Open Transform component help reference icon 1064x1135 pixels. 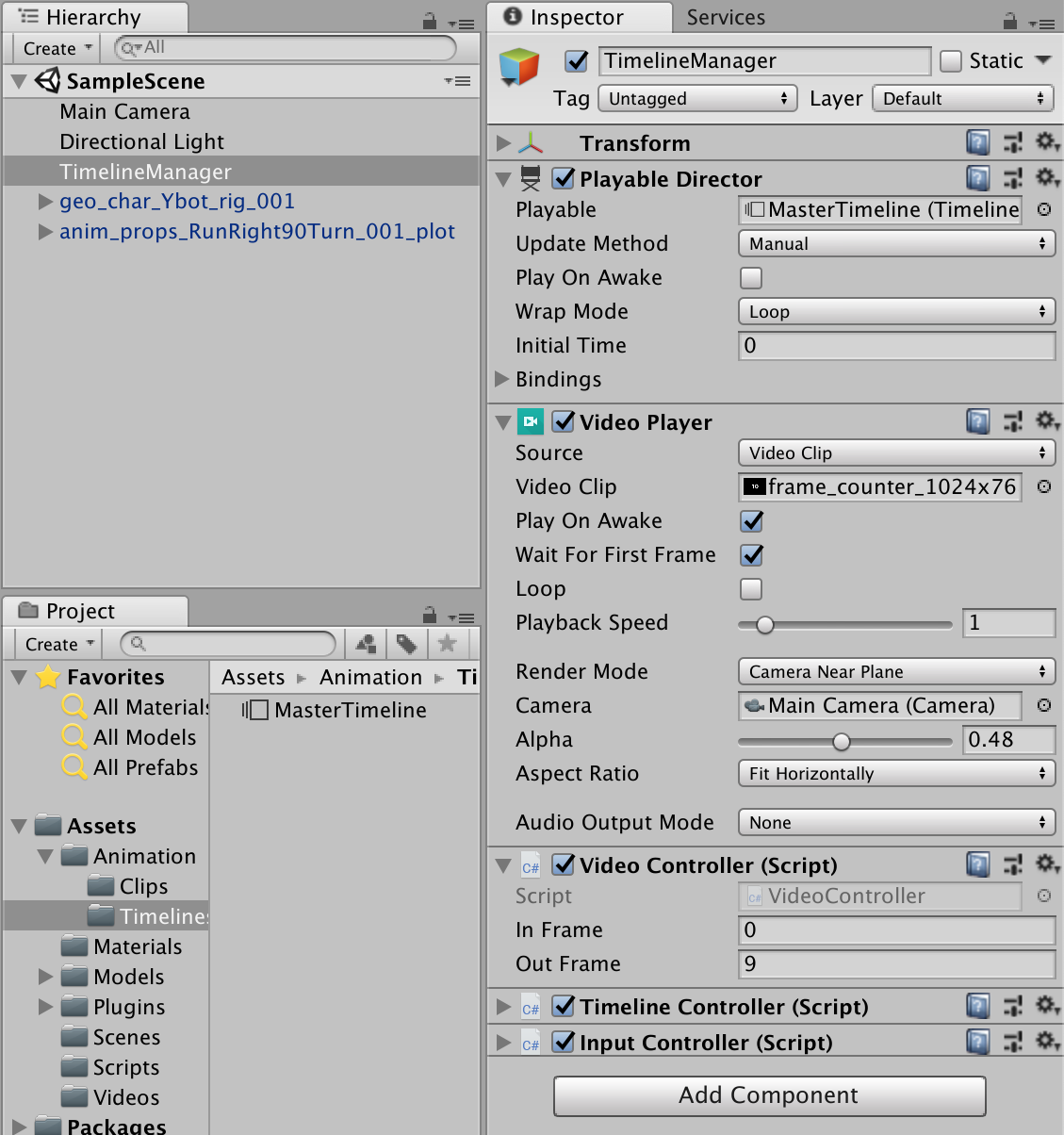click(978, 142)
